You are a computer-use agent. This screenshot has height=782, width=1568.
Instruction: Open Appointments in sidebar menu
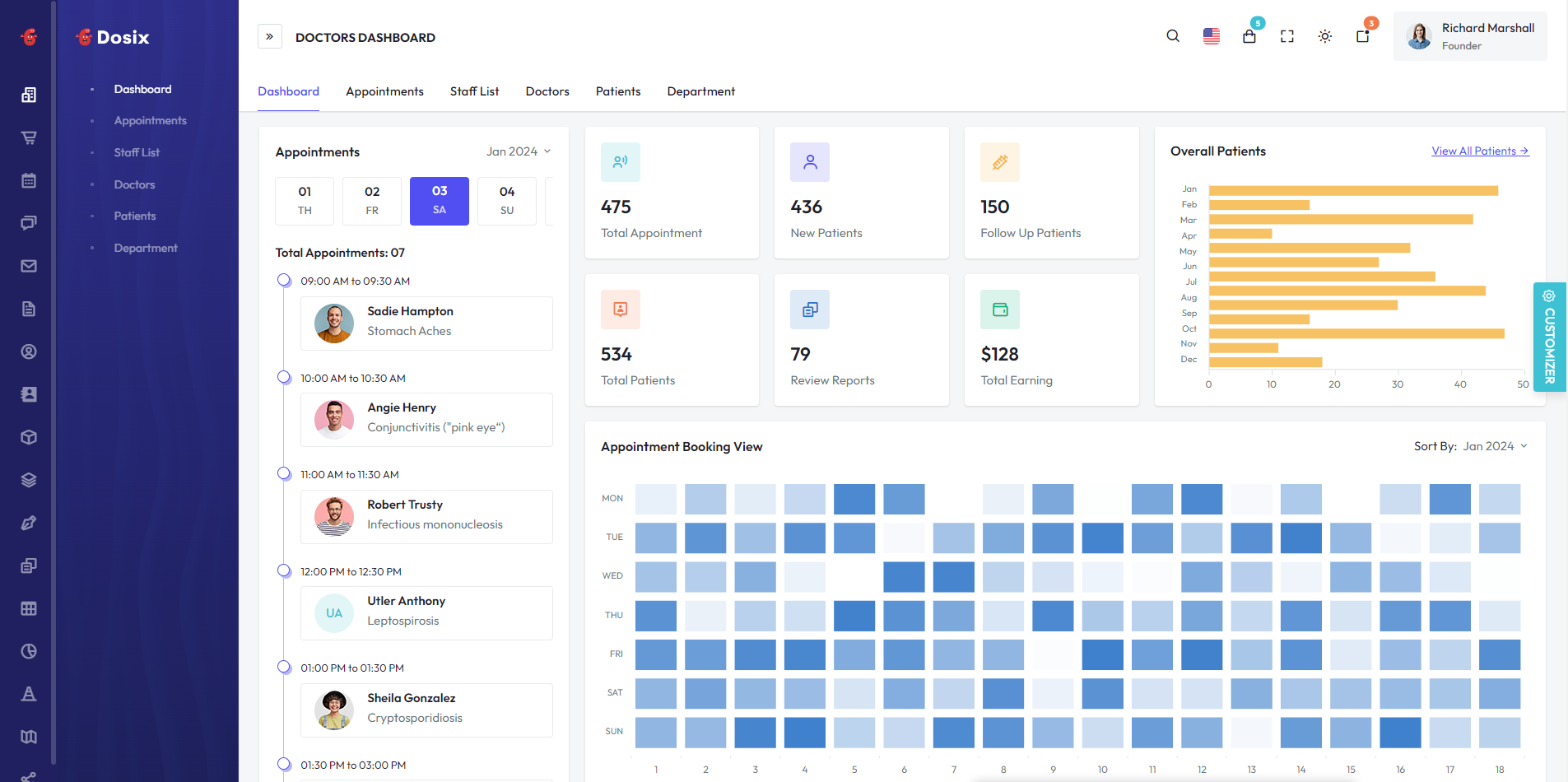(x=151, y=120)
